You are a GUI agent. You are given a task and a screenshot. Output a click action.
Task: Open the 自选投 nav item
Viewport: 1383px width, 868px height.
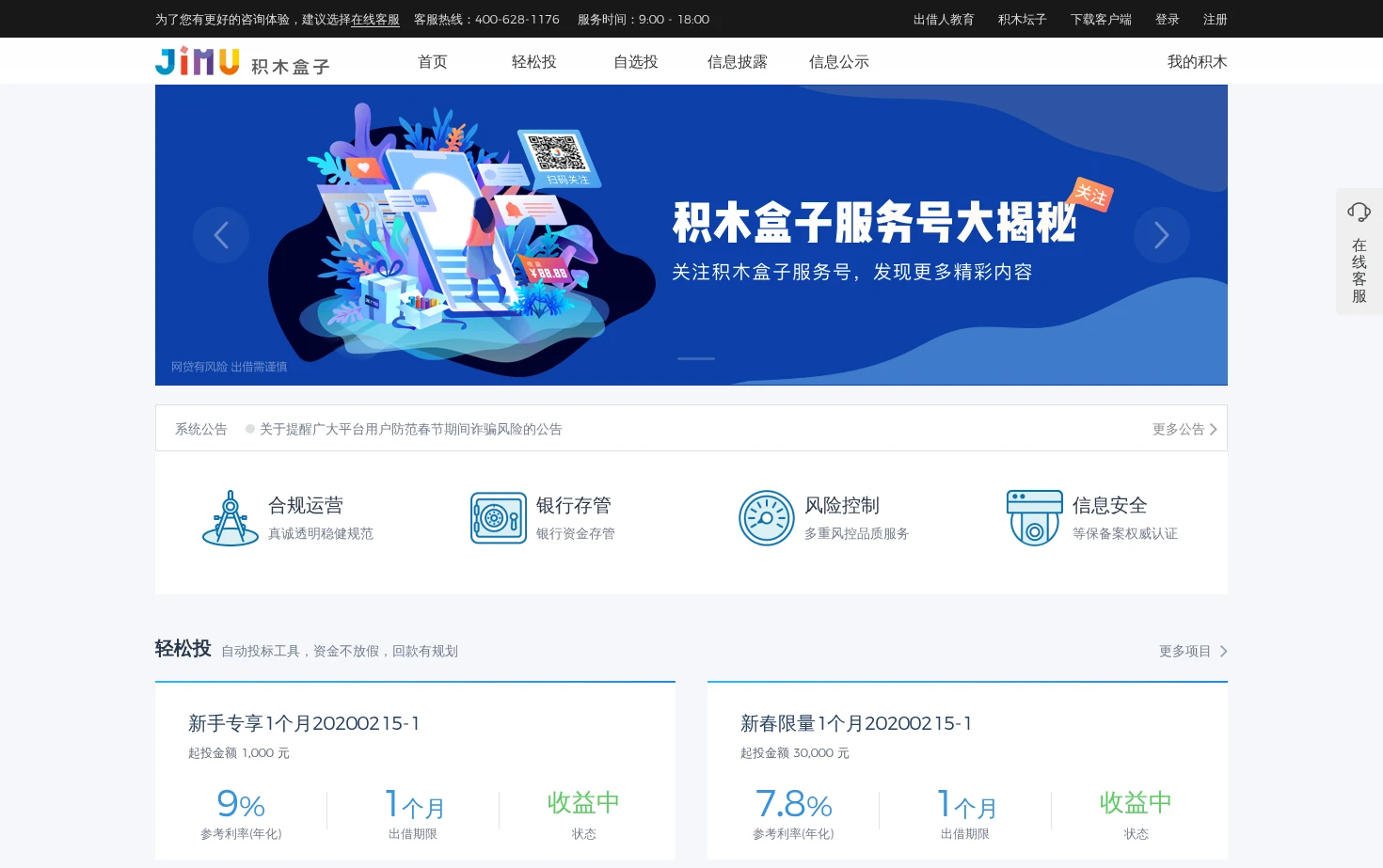click(x=636, y=62)
